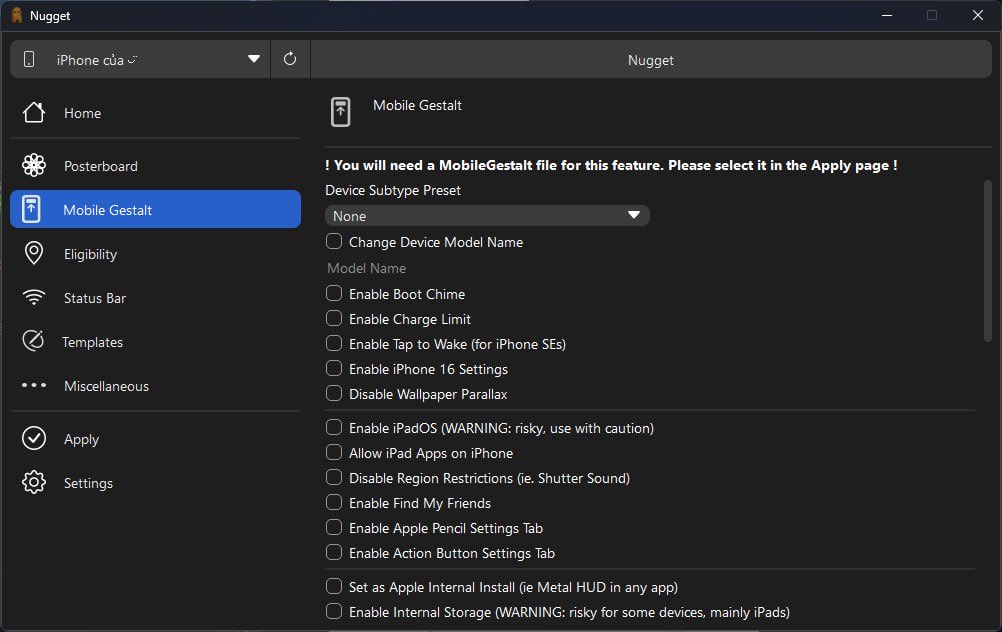The image size is (1002, 632).
Task: Click the Nugget app icon in the title bar
Action: point(17,15)
